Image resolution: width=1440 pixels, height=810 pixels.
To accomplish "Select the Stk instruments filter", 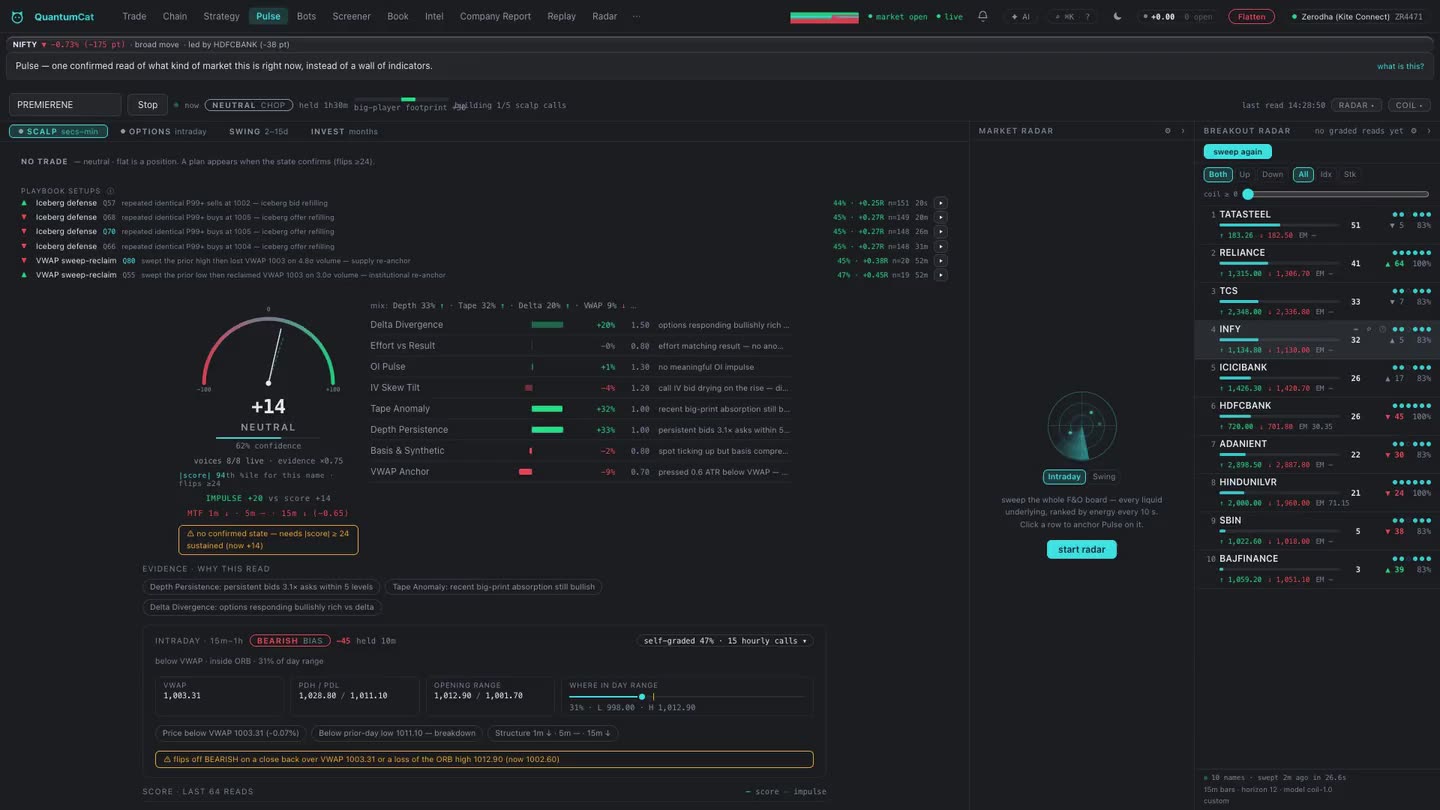I will tap(1350, 174).
